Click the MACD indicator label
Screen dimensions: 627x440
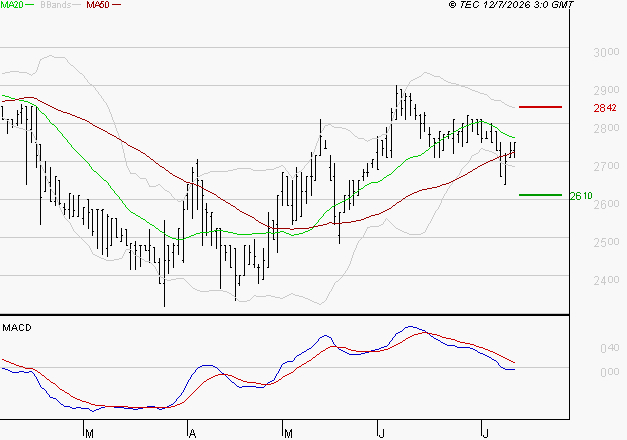pyautogui.click(x=17, y=328)
